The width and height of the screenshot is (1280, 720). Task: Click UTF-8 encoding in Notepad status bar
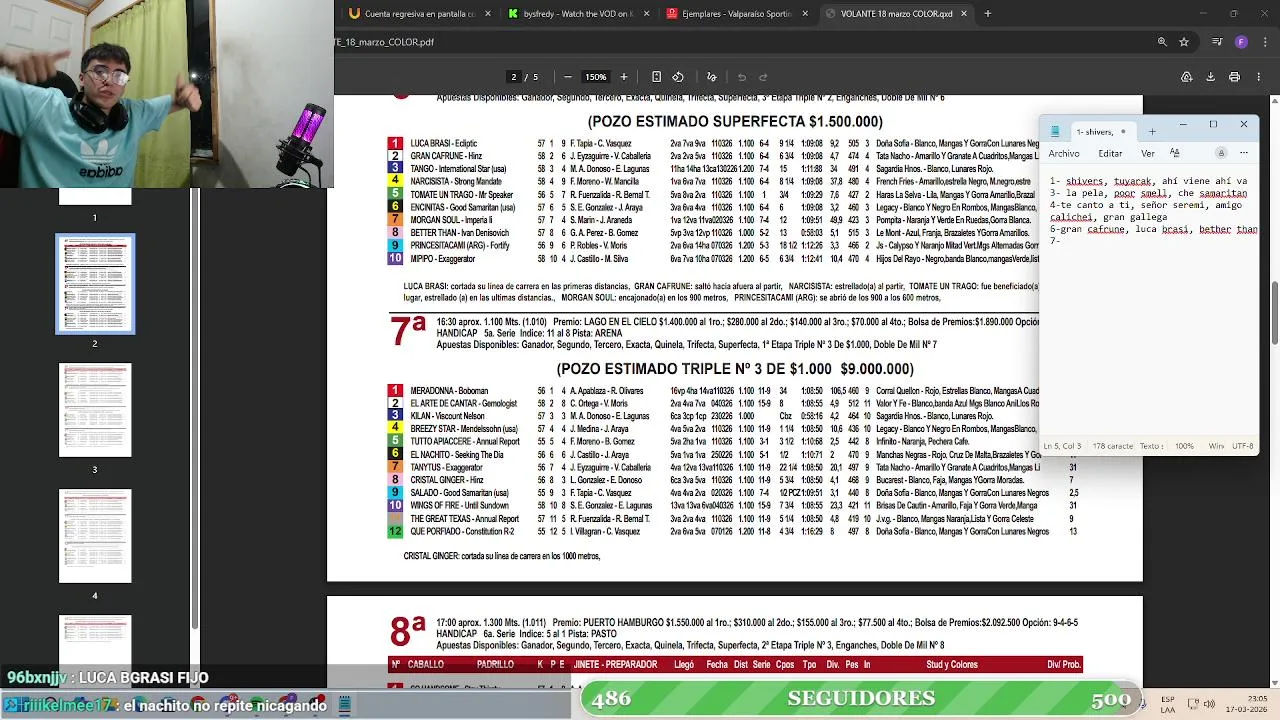click(x=1243, y=446)
